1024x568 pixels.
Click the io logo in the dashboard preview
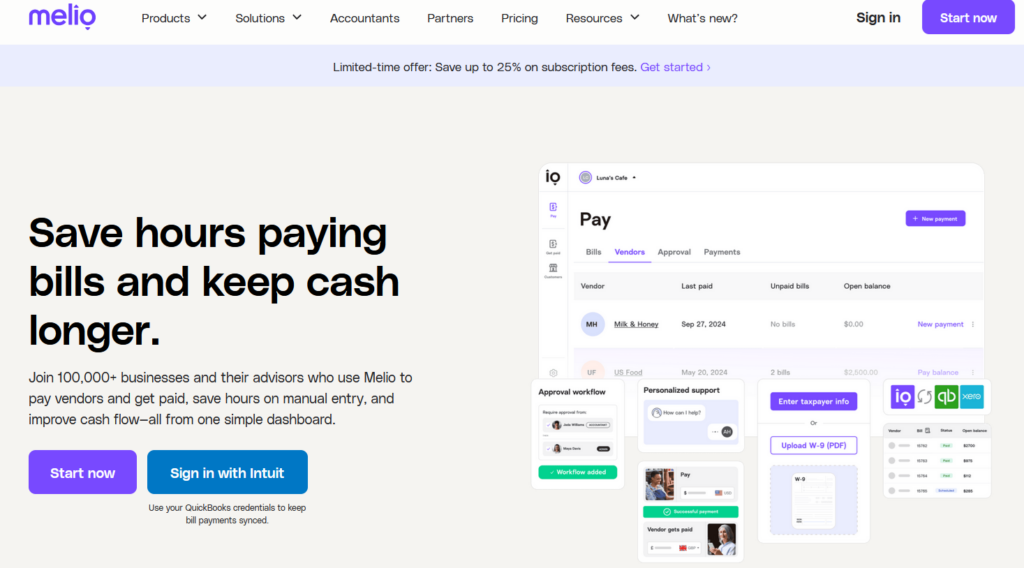tap(552, 178)
